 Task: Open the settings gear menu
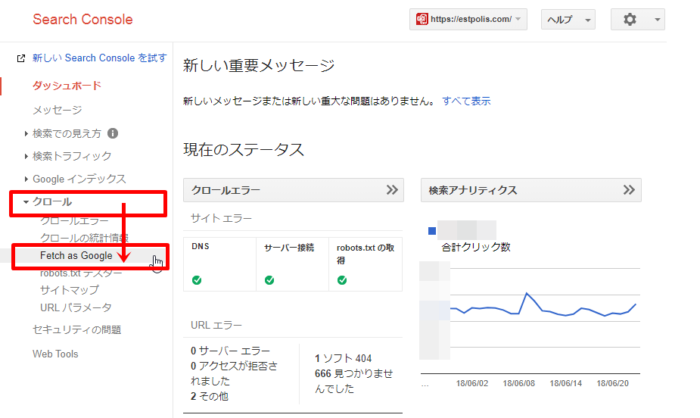[x=629, y=19]
